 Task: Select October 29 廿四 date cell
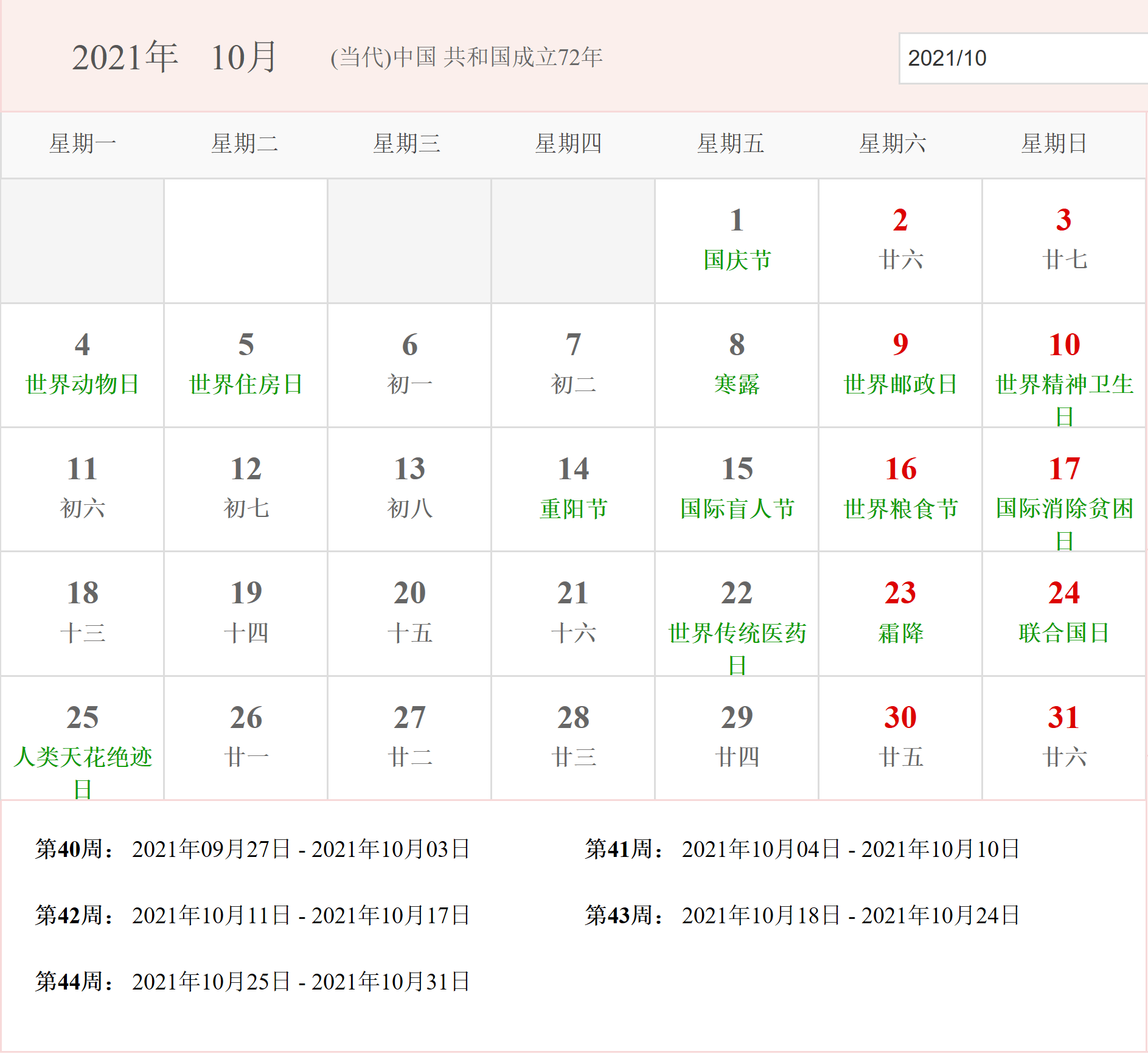click(x=737, y=738)
